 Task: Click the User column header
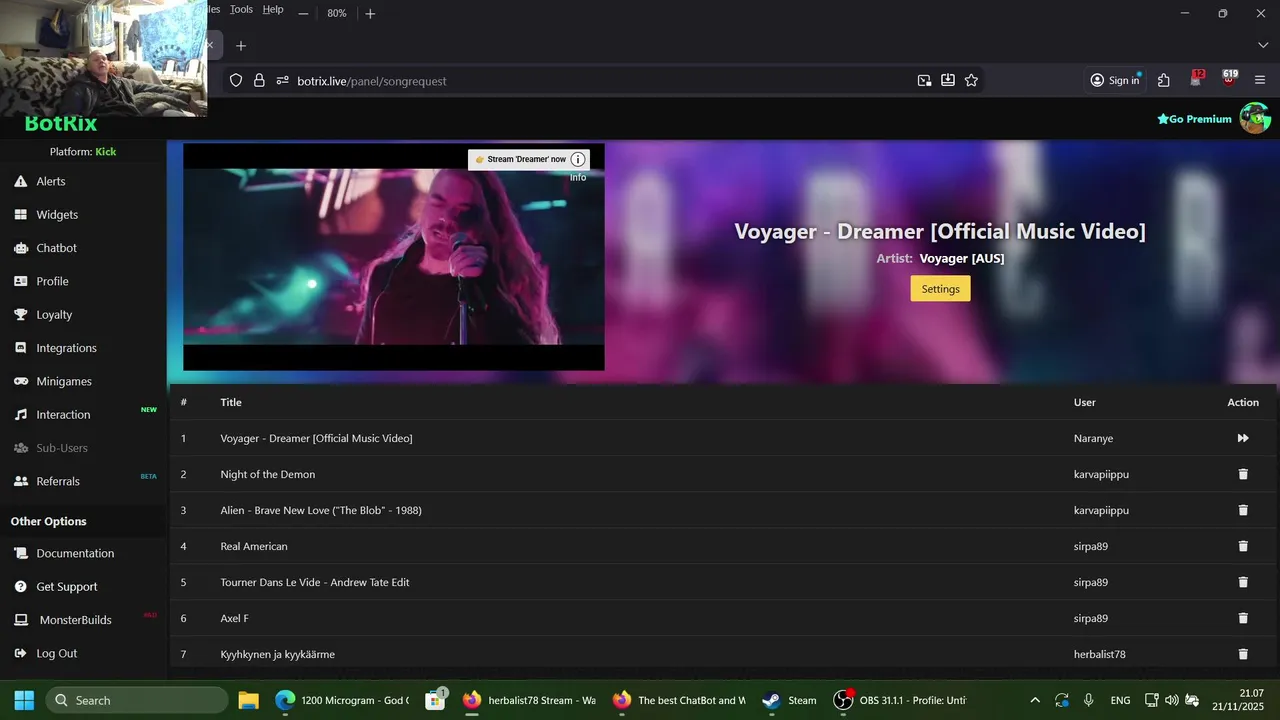click(x=1085, y=402)
